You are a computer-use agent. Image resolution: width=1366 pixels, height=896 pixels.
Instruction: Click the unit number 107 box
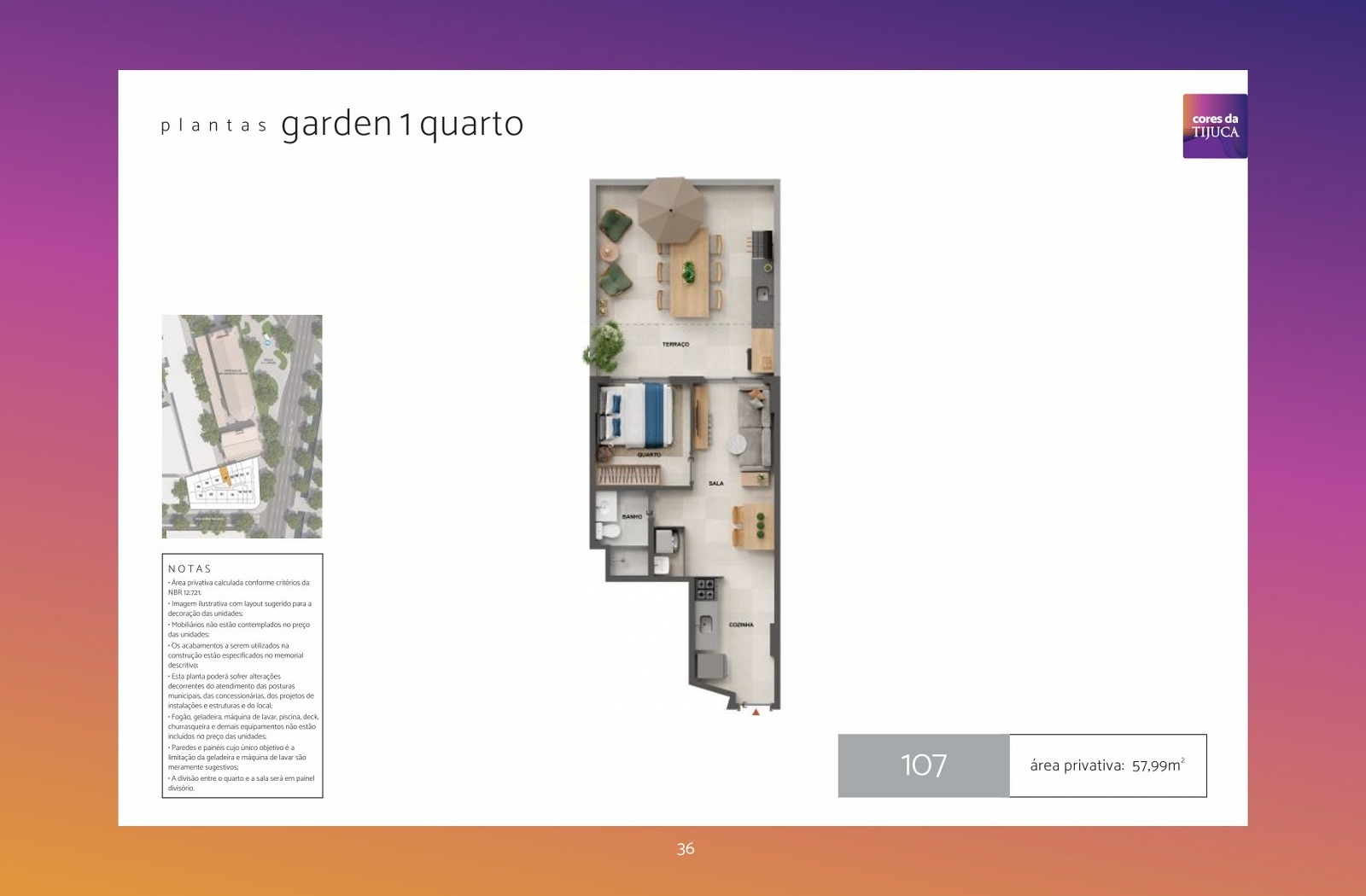point(924,765)
